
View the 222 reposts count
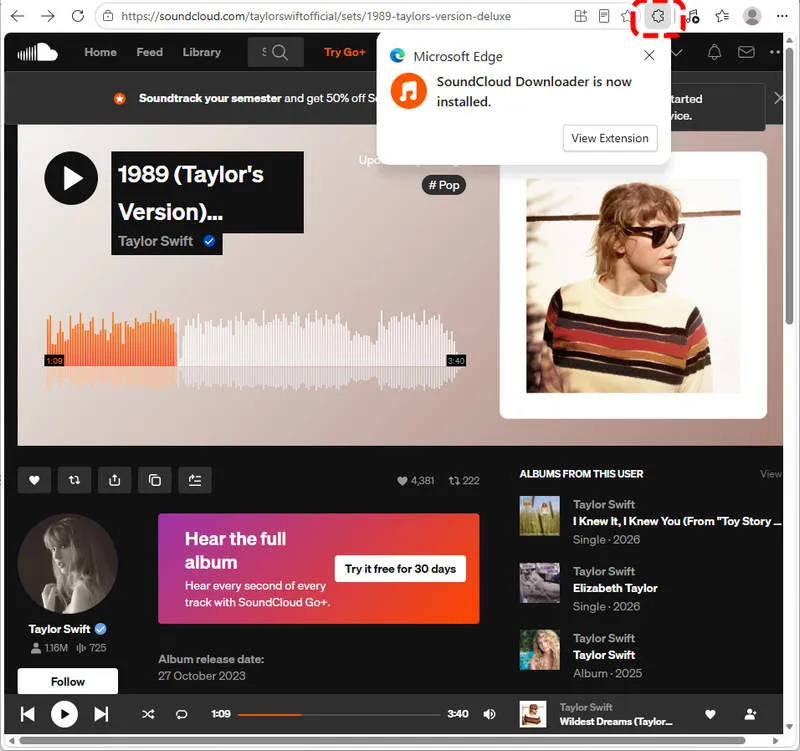[464, 481]
